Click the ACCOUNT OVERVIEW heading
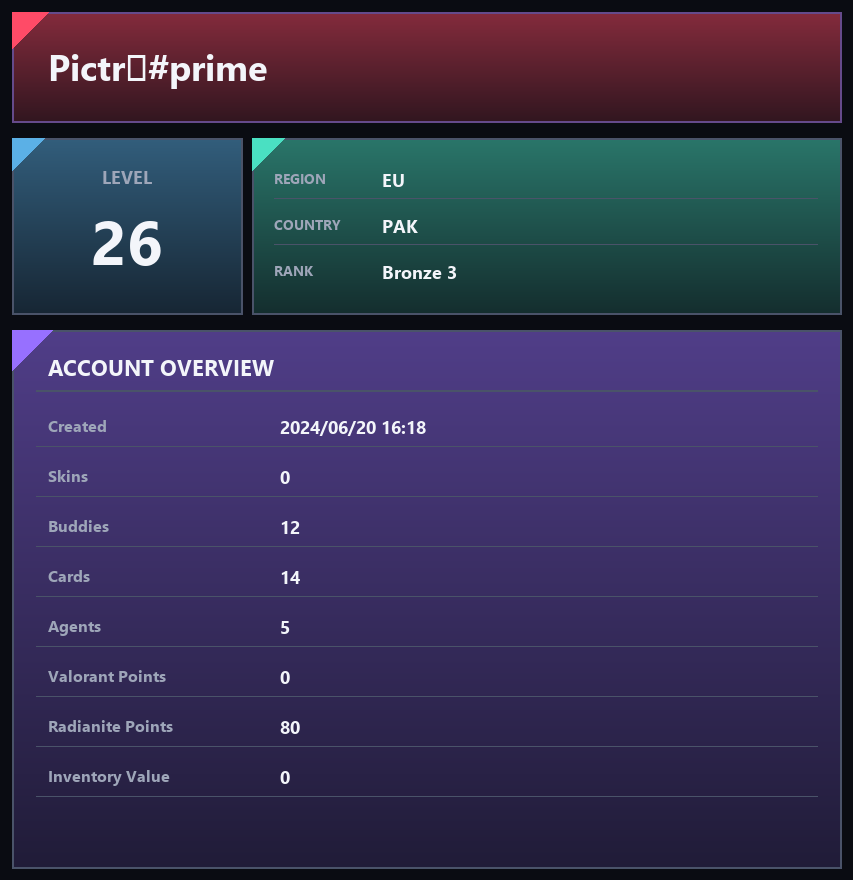The width and height of the screenshot is (853, 880). pyautogui.click(x=161, y=368)
